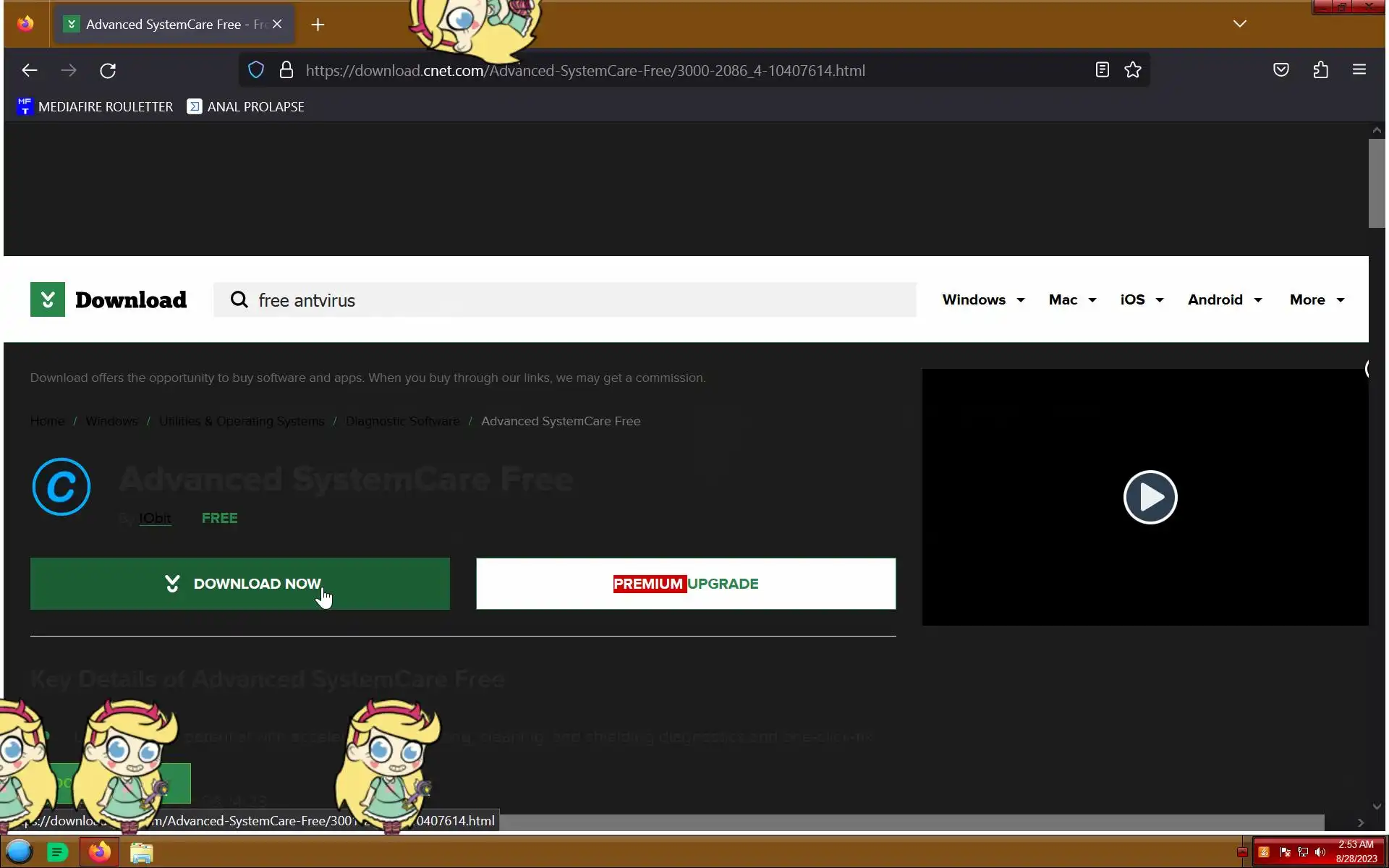
Task: Open MEDIAFIRE ROULETTER bookmark
Action: [x=95, y=107]
